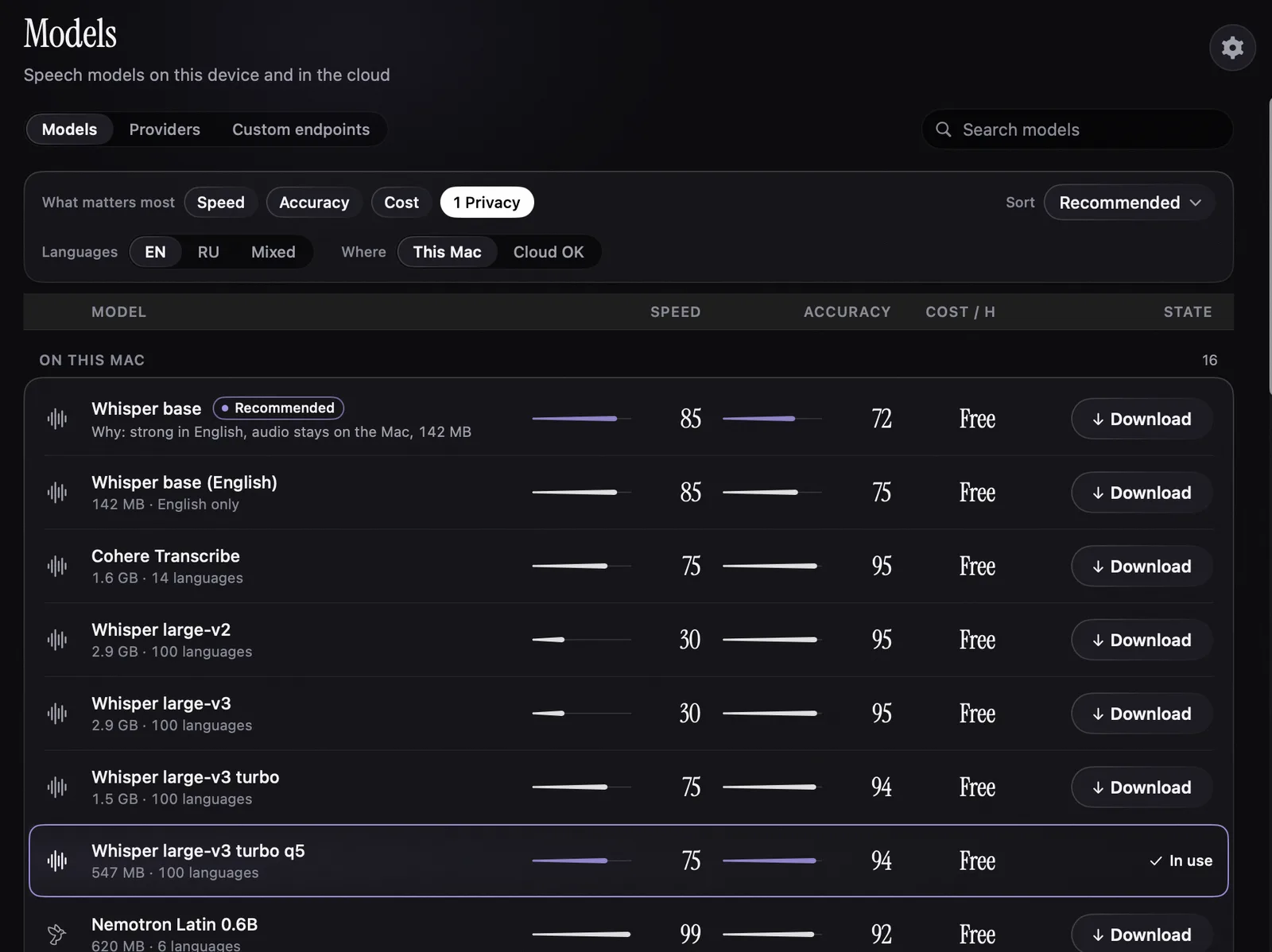
Task: Open the Recommended sort dropdown
Action: 1130,203
